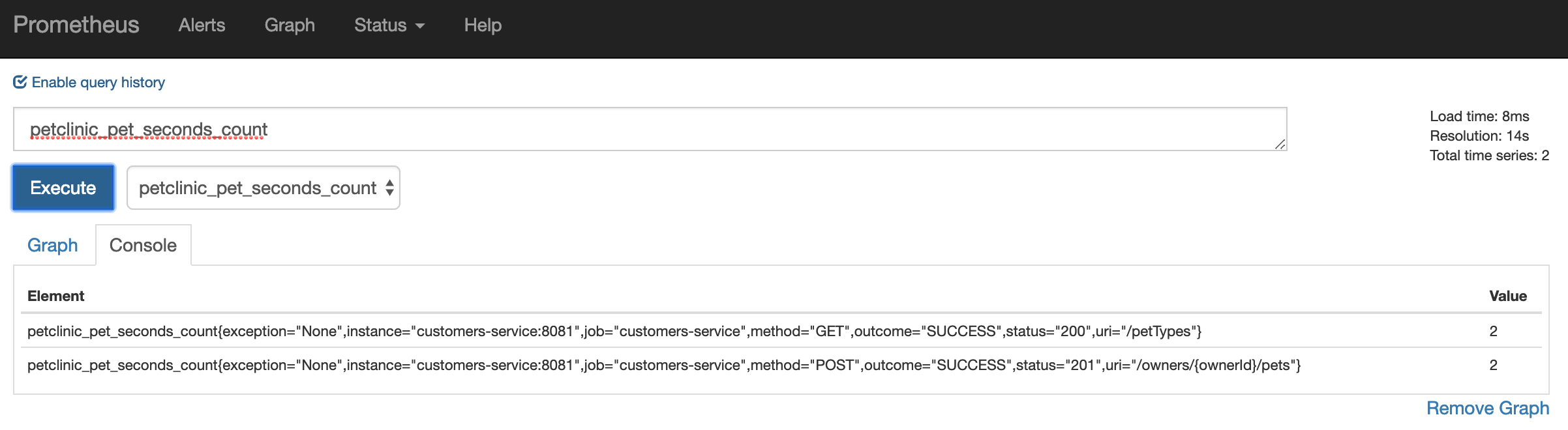Select the /petTypes GET result row
This screenshot has height=430, width=1568.
(x=614, y=332)
